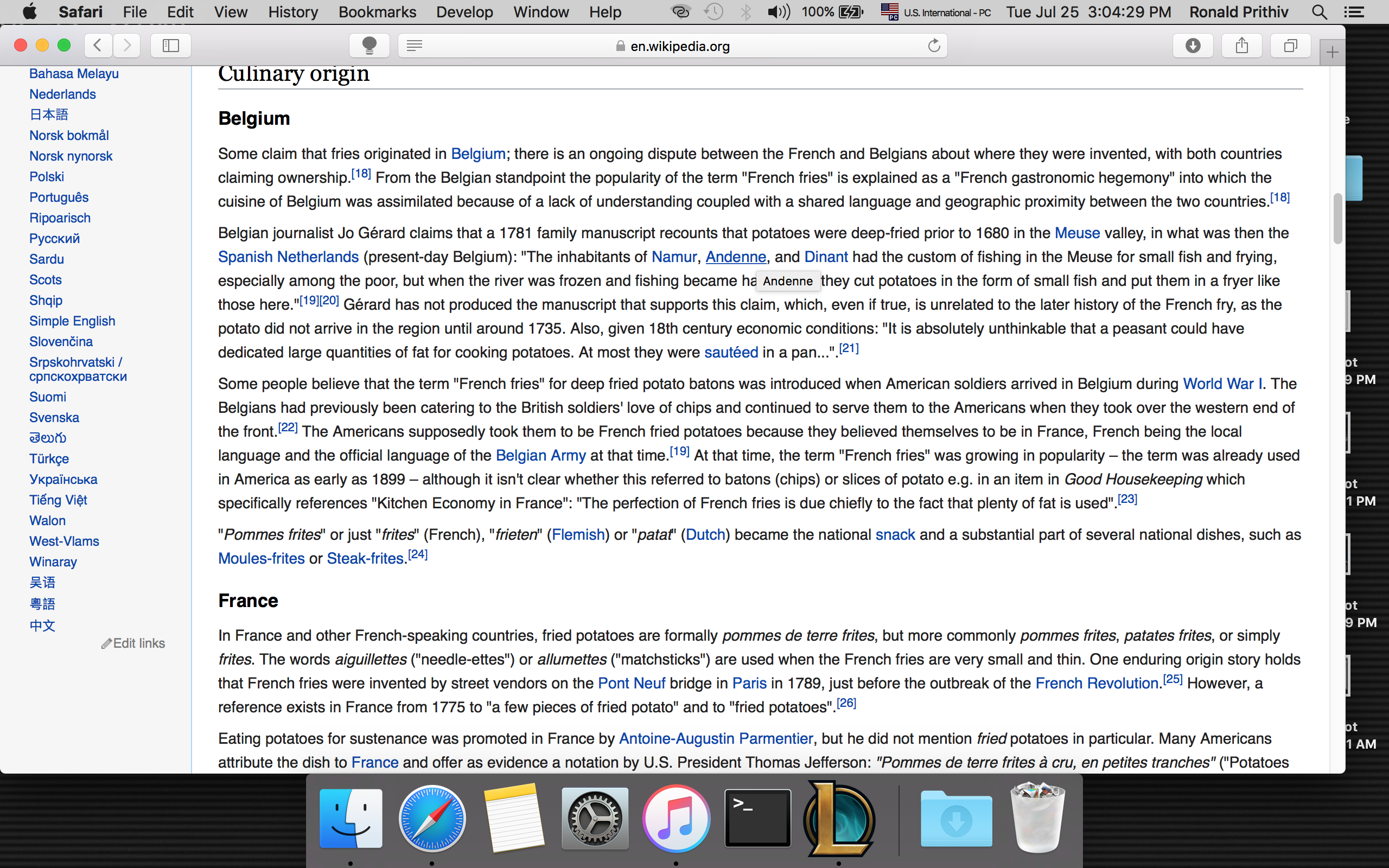Image resolution: width=1389 pixels, height=868 pixels.
Task: Launch iTunes from the Dock
Action: click(676, 818)
